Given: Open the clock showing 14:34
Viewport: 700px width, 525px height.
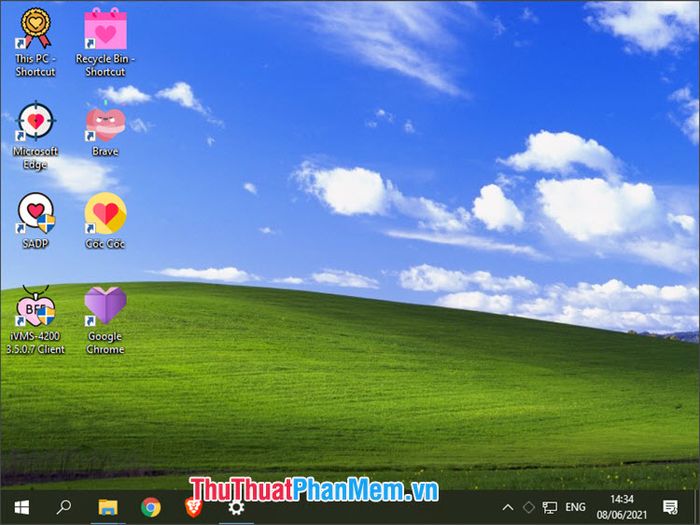Looking at the screenshot, I should (621, 507).
